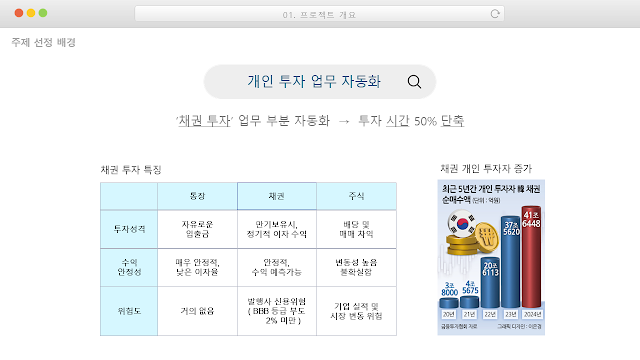
Task: Click the chart title 최근 5년간 개인 투자자 채권 순매수액
Action: point(491,194)
